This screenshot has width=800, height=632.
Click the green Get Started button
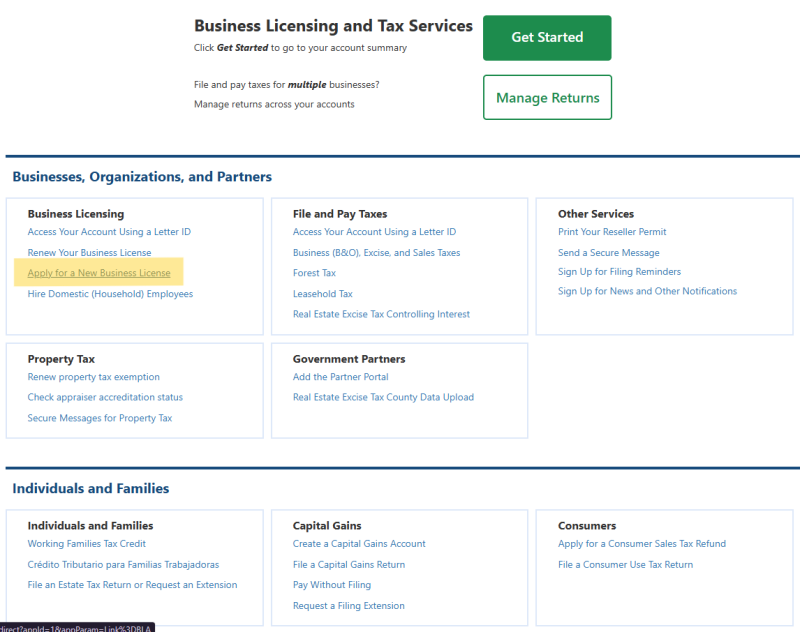tap(546, 38)
